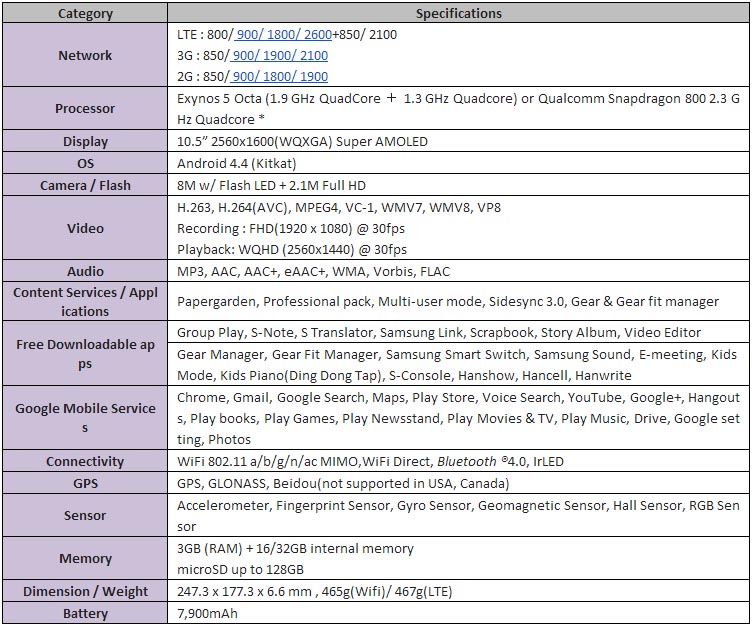Select the Google Mobile Services label
Screen dimensions: 752x627
click(x=85, y=417)
